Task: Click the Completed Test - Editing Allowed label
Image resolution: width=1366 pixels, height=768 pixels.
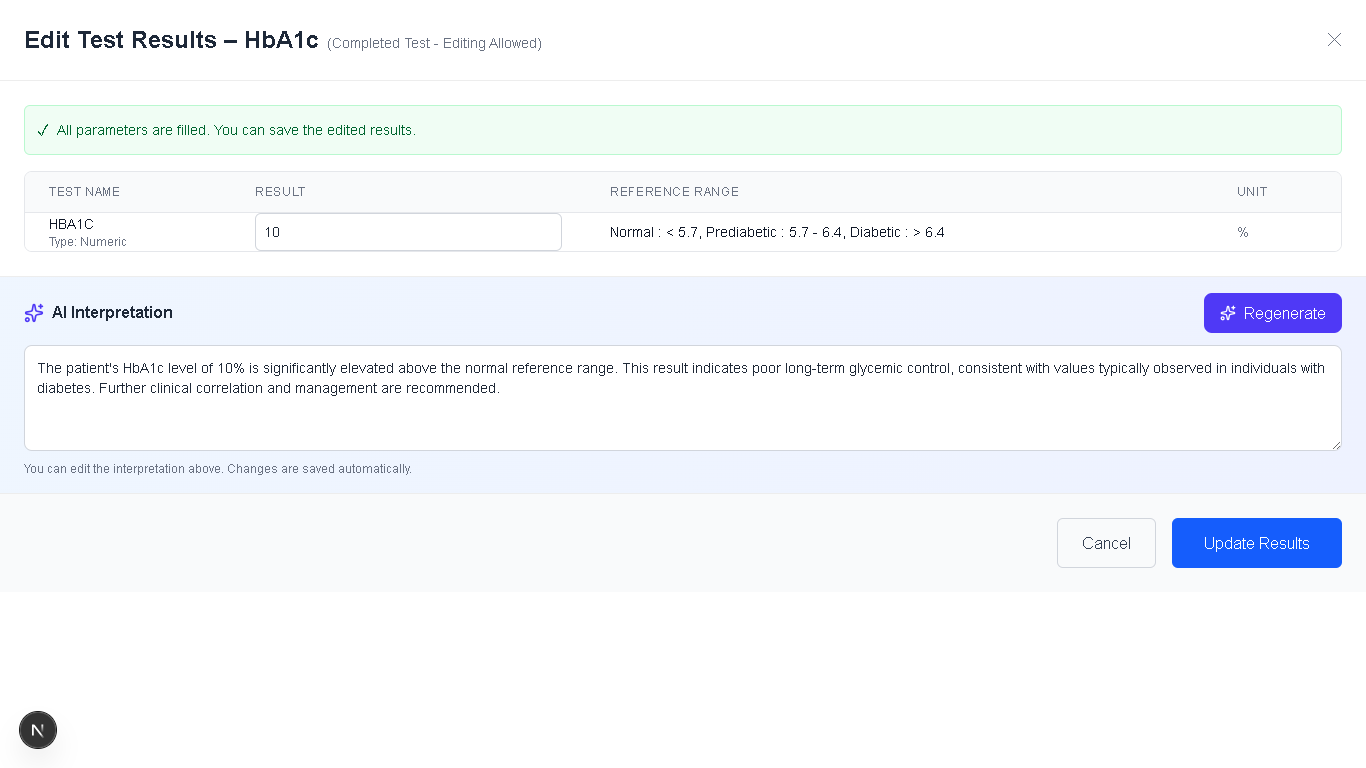Action: click(434, 43)
